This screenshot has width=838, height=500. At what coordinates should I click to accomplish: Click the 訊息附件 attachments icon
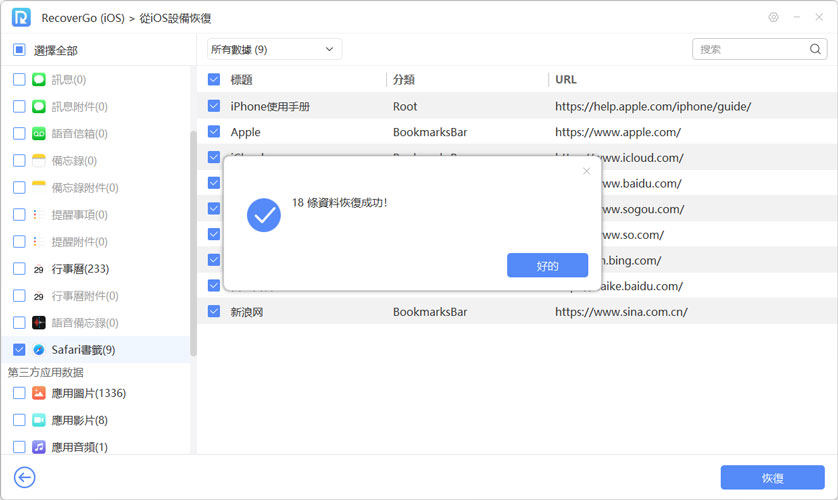(38, 106)
